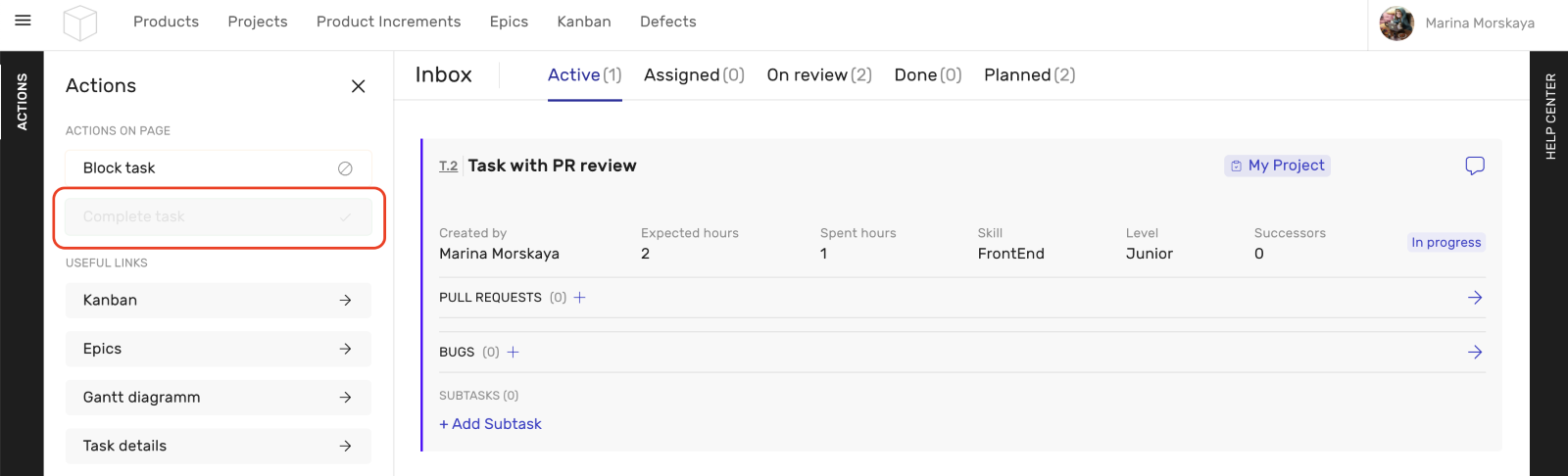Screen dimensions: 1568x476
Task: Expand Bugs row arrow
Action: 1474,353
